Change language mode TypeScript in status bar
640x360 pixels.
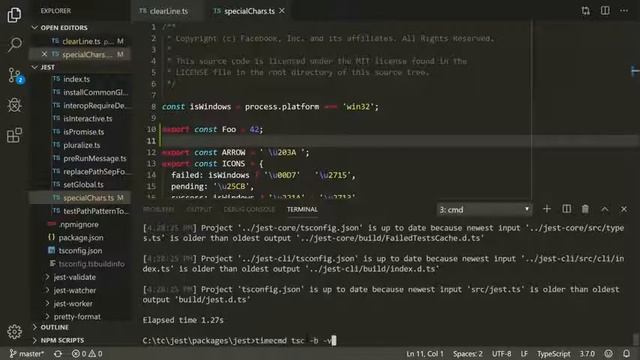tap(553, 353)
